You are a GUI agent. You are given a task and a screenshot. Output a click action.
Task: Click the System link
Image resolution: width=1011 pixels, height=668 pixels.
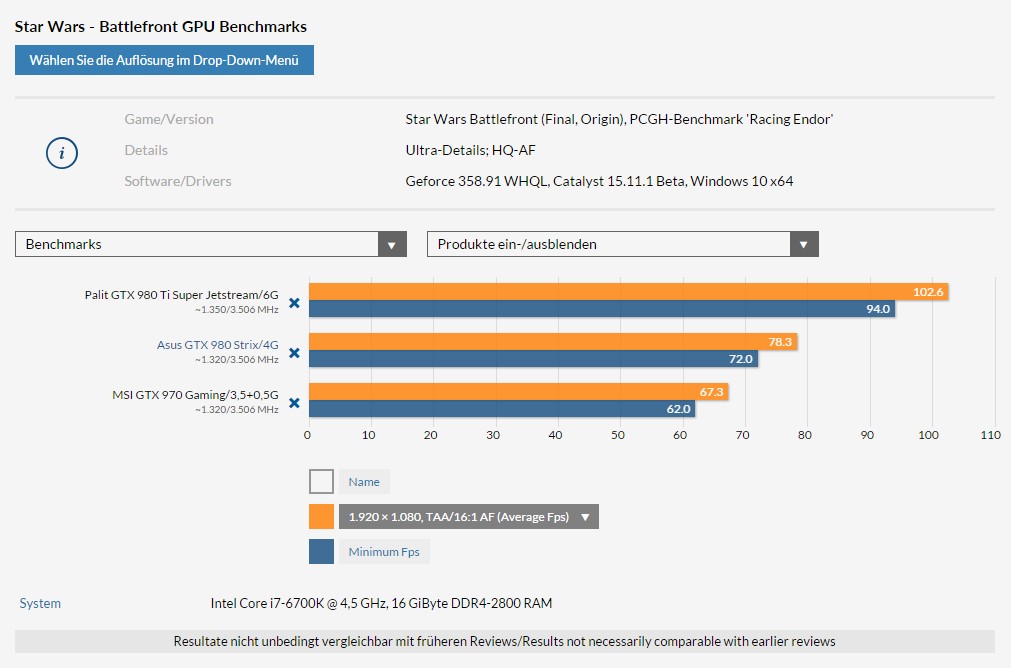[40, 603]
